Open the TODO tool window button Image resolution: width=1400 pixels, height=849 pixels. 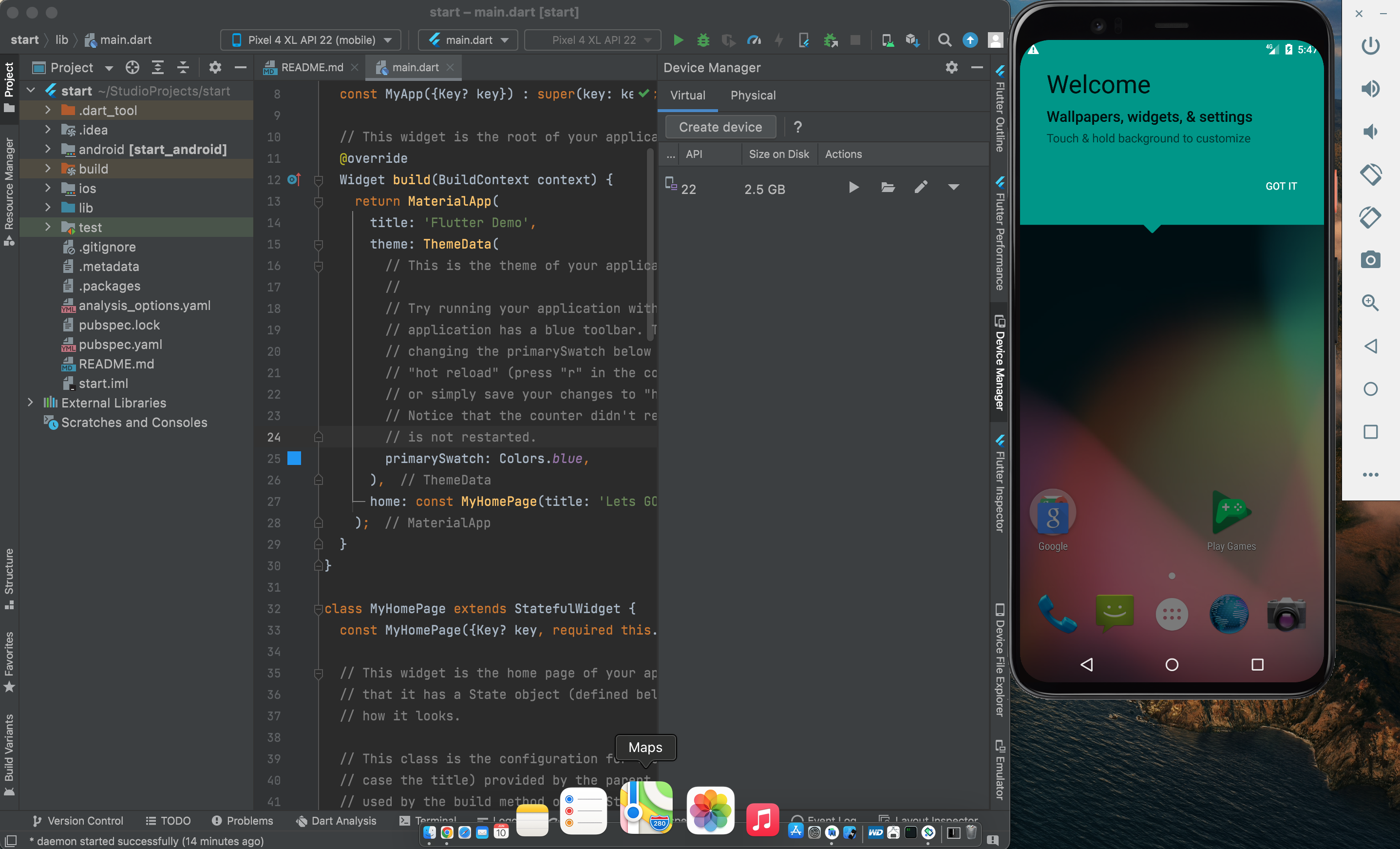coord(168,821)
